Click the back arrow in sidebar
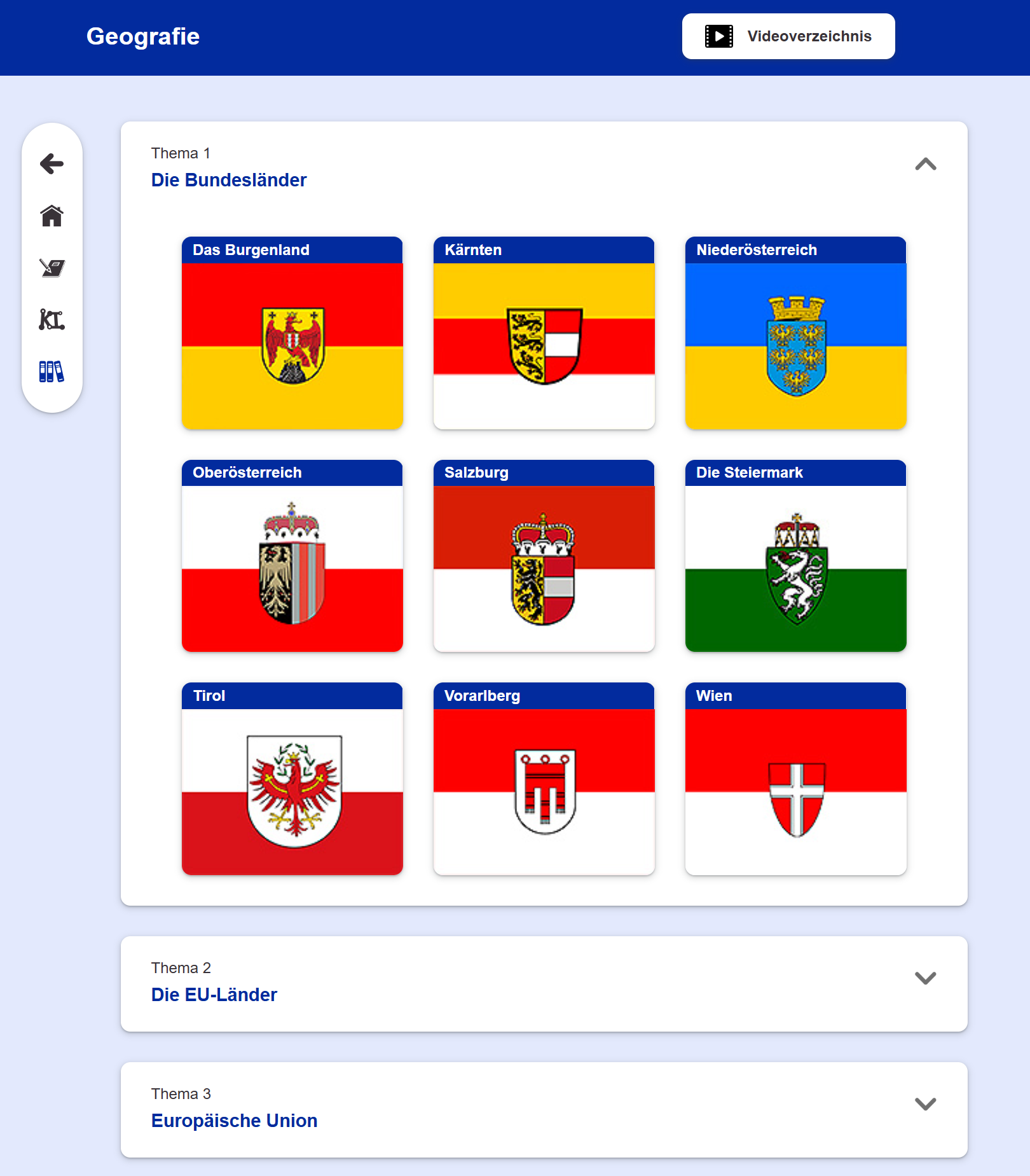1030x1176 pixels. 52,164
